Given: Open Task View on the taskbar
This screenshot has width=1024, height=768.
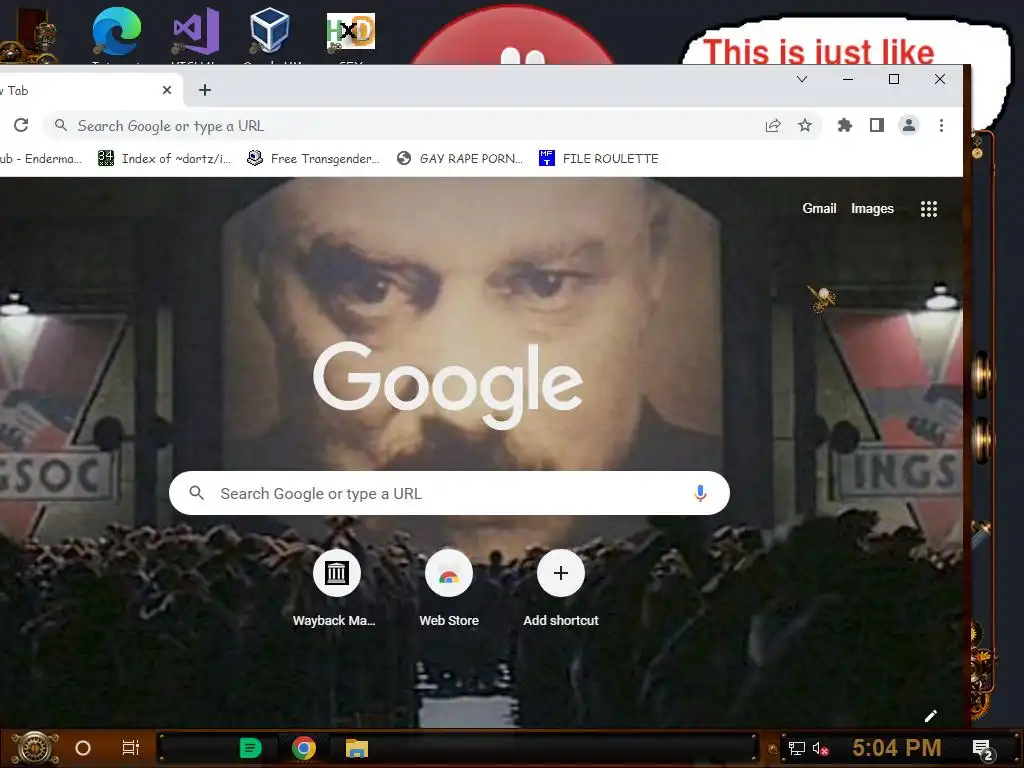Looking at the screenshot, I should tap(131, 748).
